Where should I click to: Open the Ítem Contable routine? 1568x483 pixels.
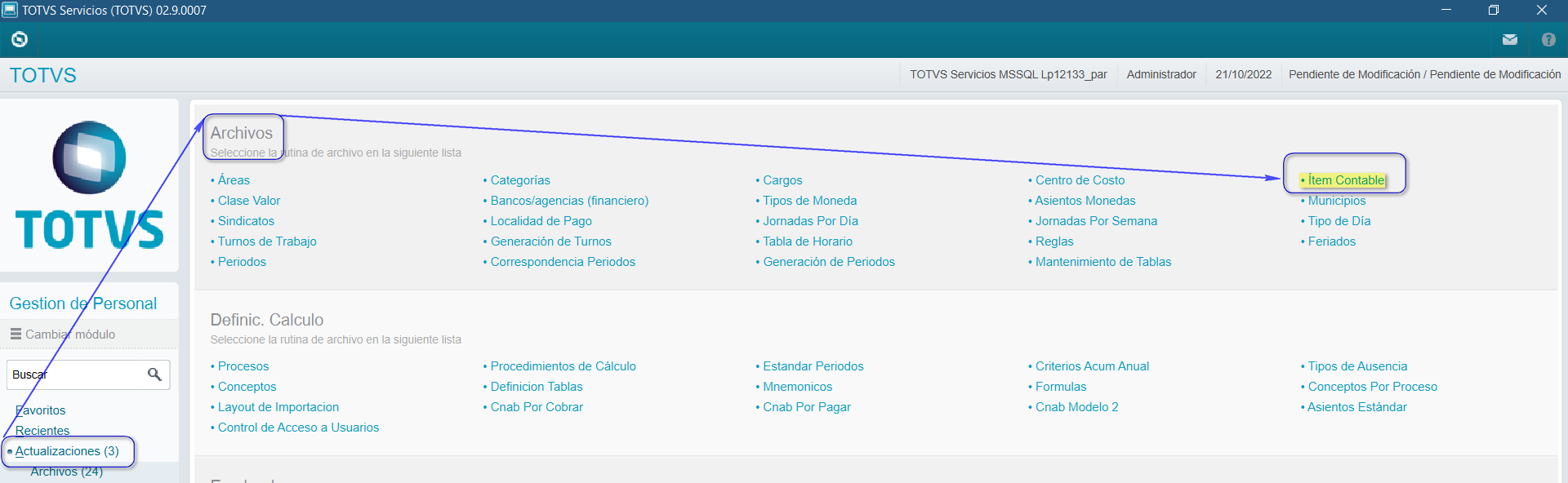click(1346, 180)
